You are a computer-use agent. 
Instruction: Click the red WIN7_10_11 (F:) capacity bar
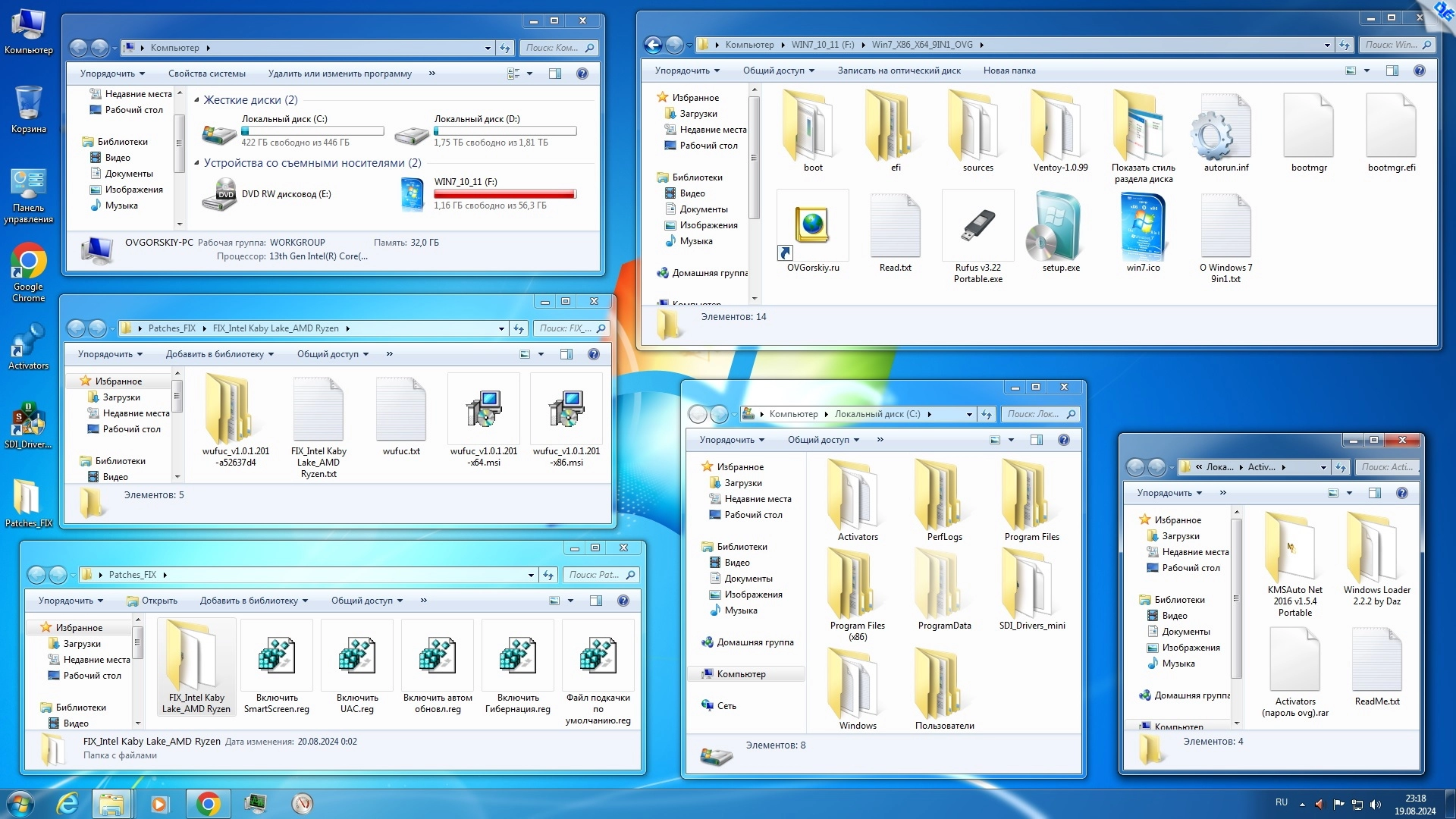504,194
